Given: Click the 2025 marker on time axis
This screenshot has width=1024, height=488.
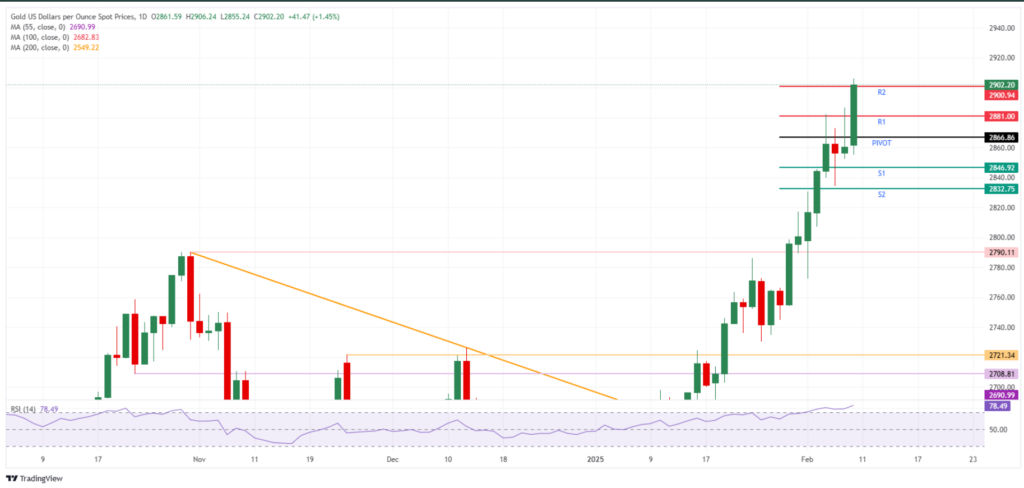Looking at the screenshot, I should pos(594,460).
